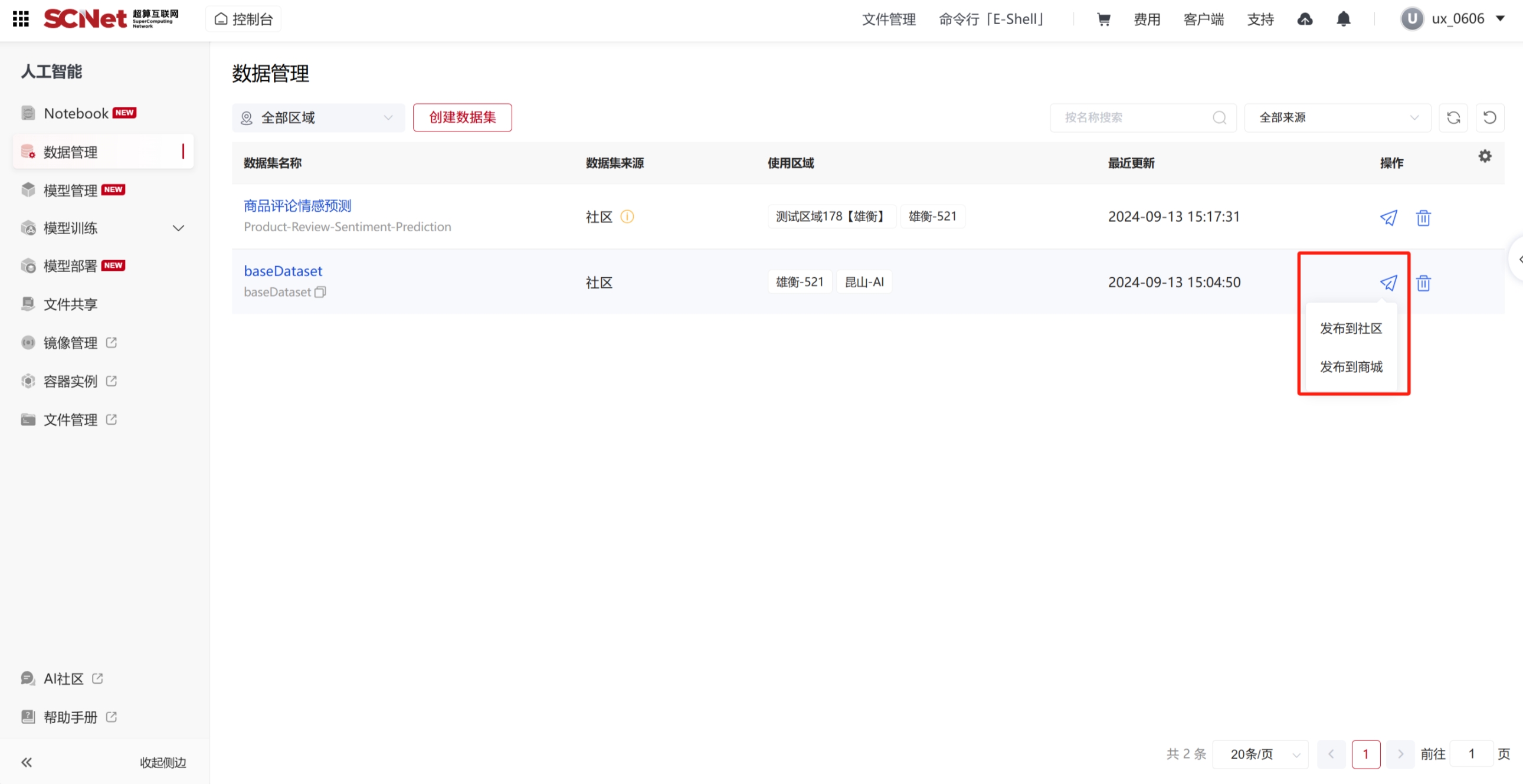Image resolution: width=1523 pixels, height=784 pixels.
Task: Open the 全部区域 region dropdown
Action: tap(317, 117)
